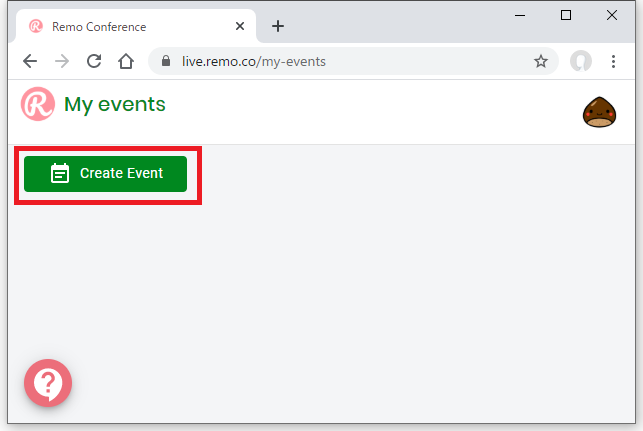Bookmark this page with the star icon
The image size is (643, 431).
[x=541, y=61]
